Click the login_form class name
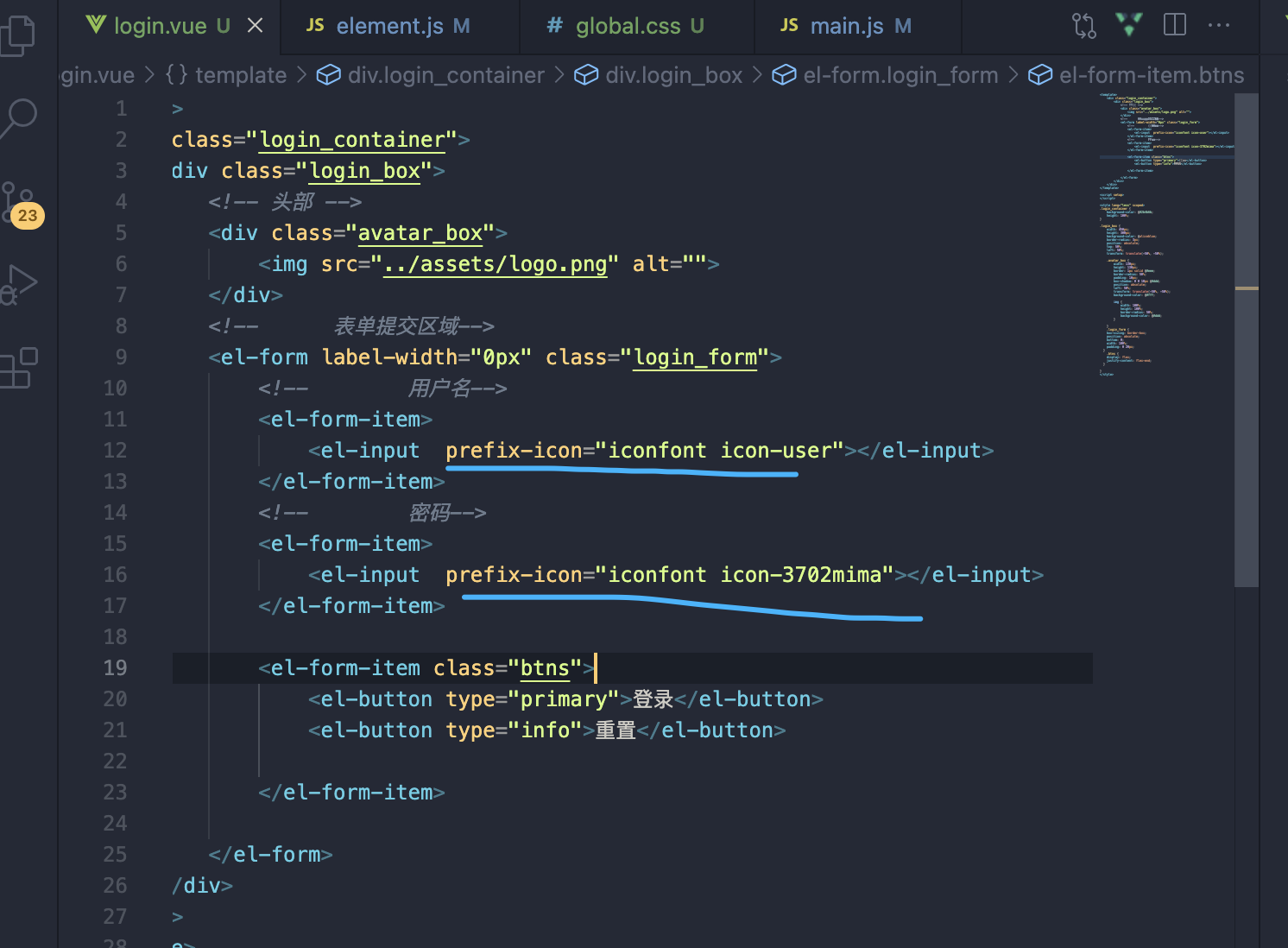 click(x=695, y=357)
